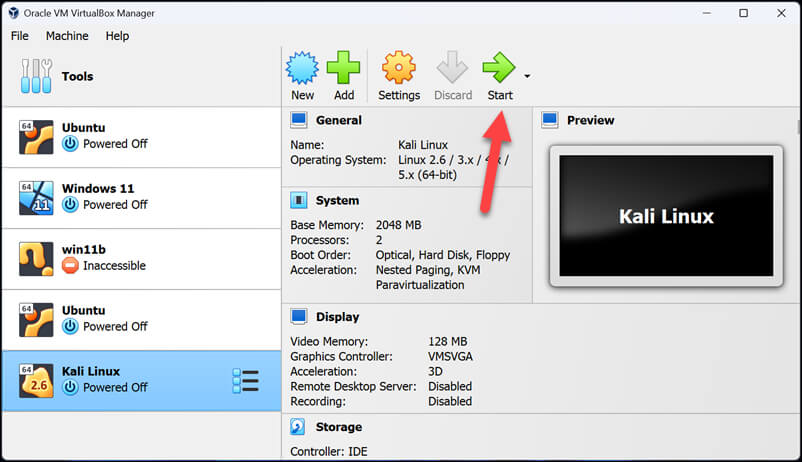Screen dimensions: 802x462
Task: Open the Machine menu
Action: pos(67,36)
